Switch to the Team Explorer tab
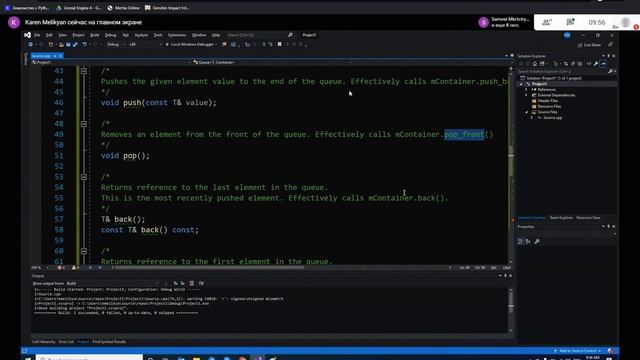Screen dimensions: 640x360 tap(561, 218)
